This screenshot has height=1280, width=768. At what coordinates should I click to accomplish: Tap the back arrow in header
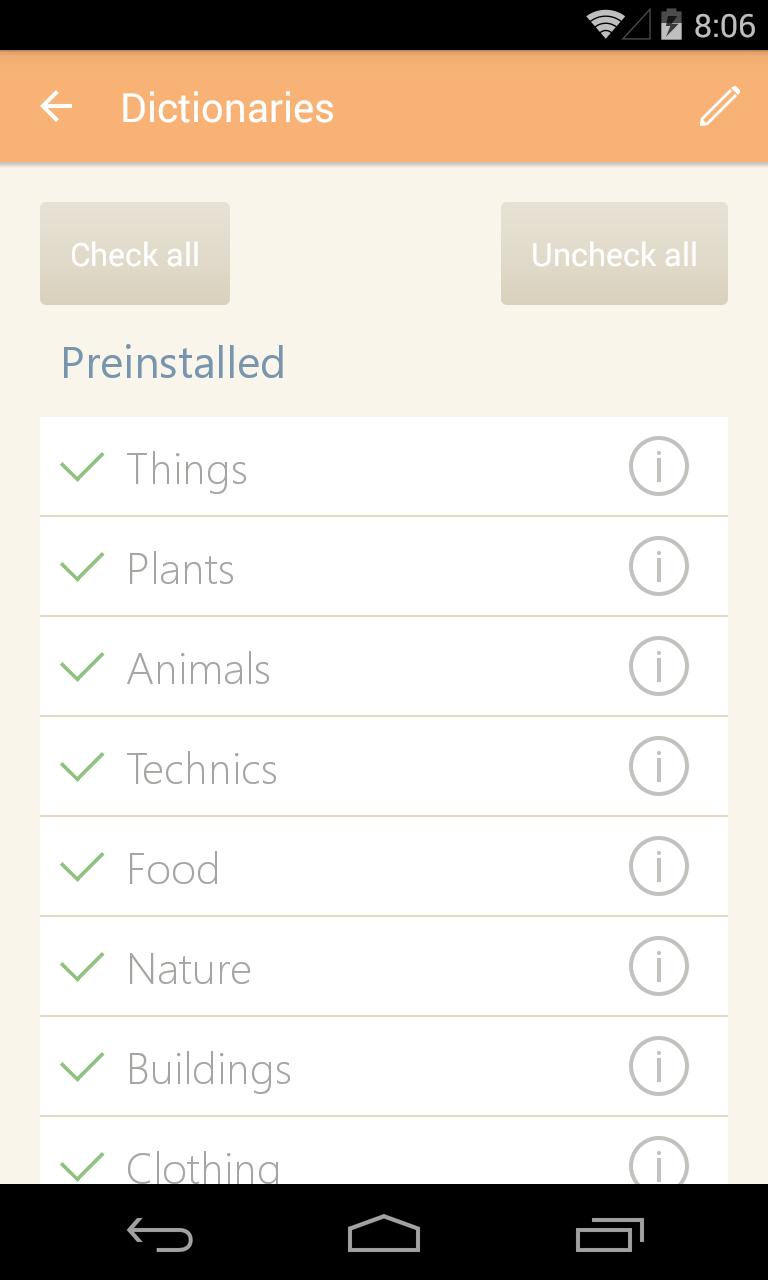click(x=57, y=107)
